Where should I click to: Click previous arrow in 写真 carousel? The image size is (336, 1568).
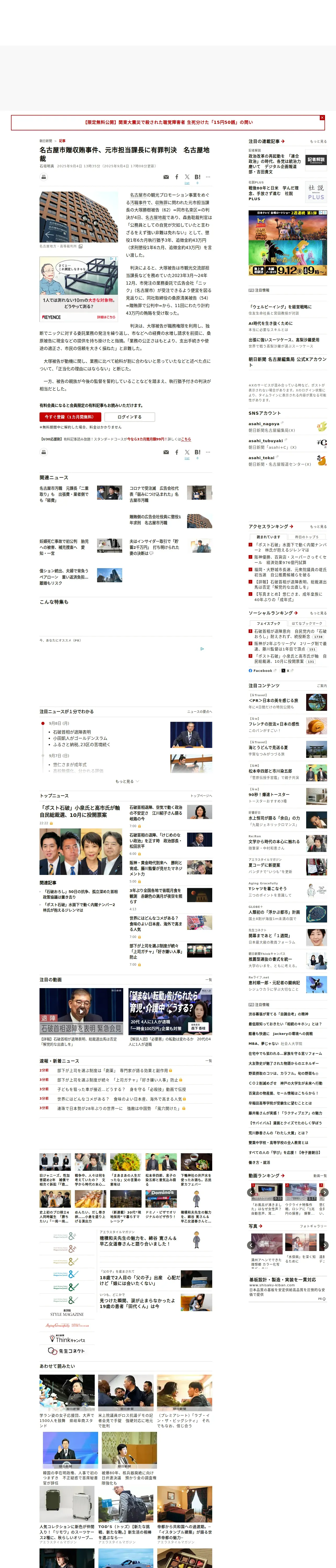(252, 1246)
